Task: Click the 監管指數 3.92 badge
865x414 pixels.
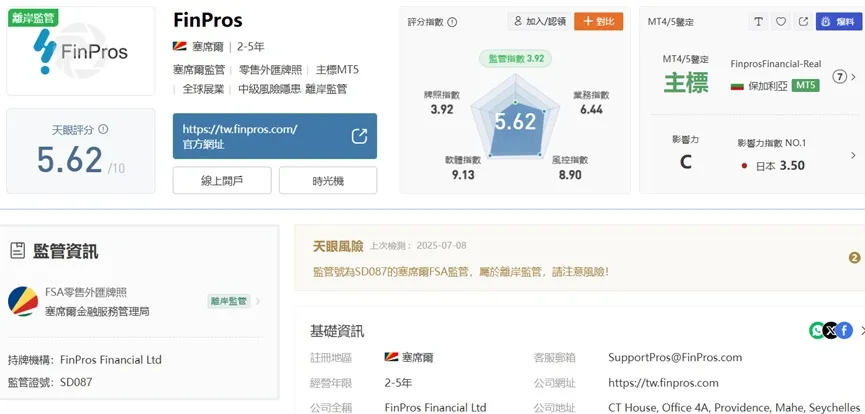Action: [x=515, y=58]
